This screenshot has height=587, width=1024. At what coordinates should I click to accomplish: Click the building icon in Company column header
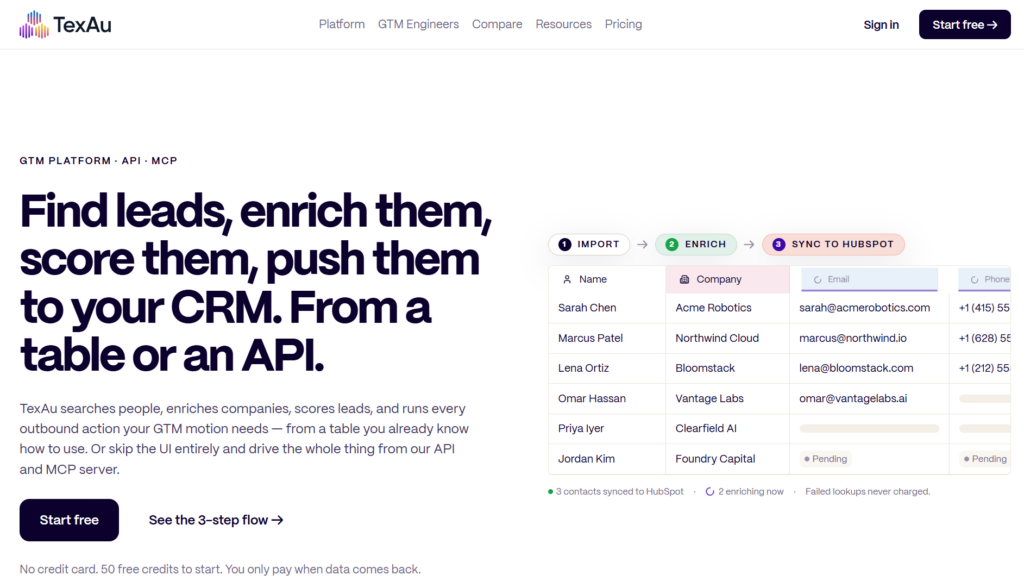[684, 279]
